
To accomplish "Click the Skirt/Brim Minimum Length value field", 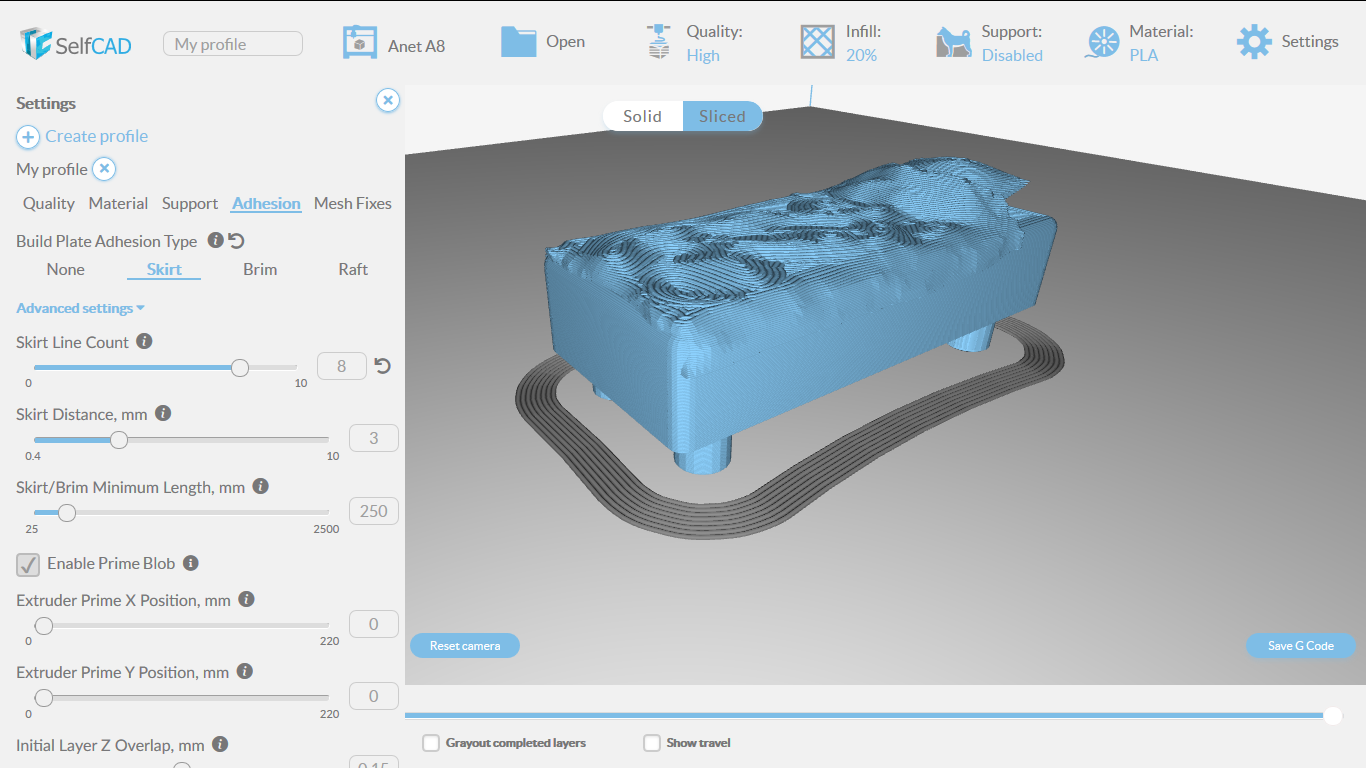I will click(x=374, y=511).
